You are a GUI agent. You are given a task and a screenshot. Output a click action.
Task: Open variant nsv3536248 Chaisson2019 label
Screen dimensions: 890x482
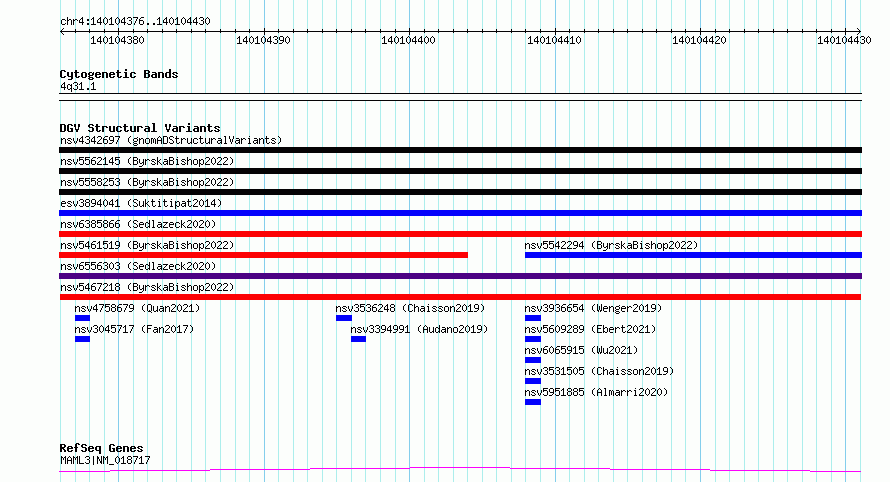tap(410, 308)
